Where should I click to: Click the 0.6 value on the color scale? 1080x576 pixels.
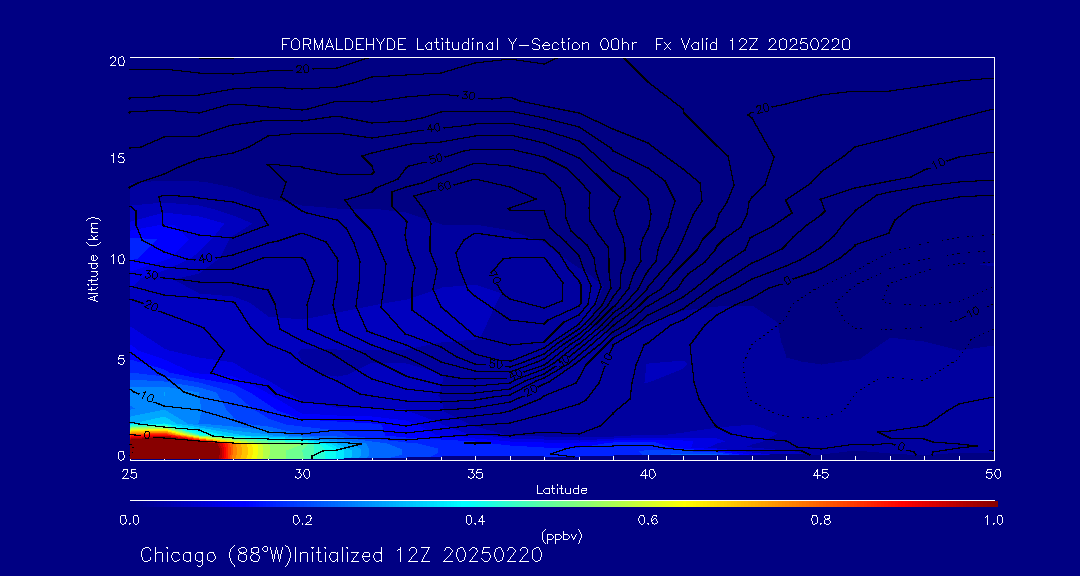click(648, 520)
